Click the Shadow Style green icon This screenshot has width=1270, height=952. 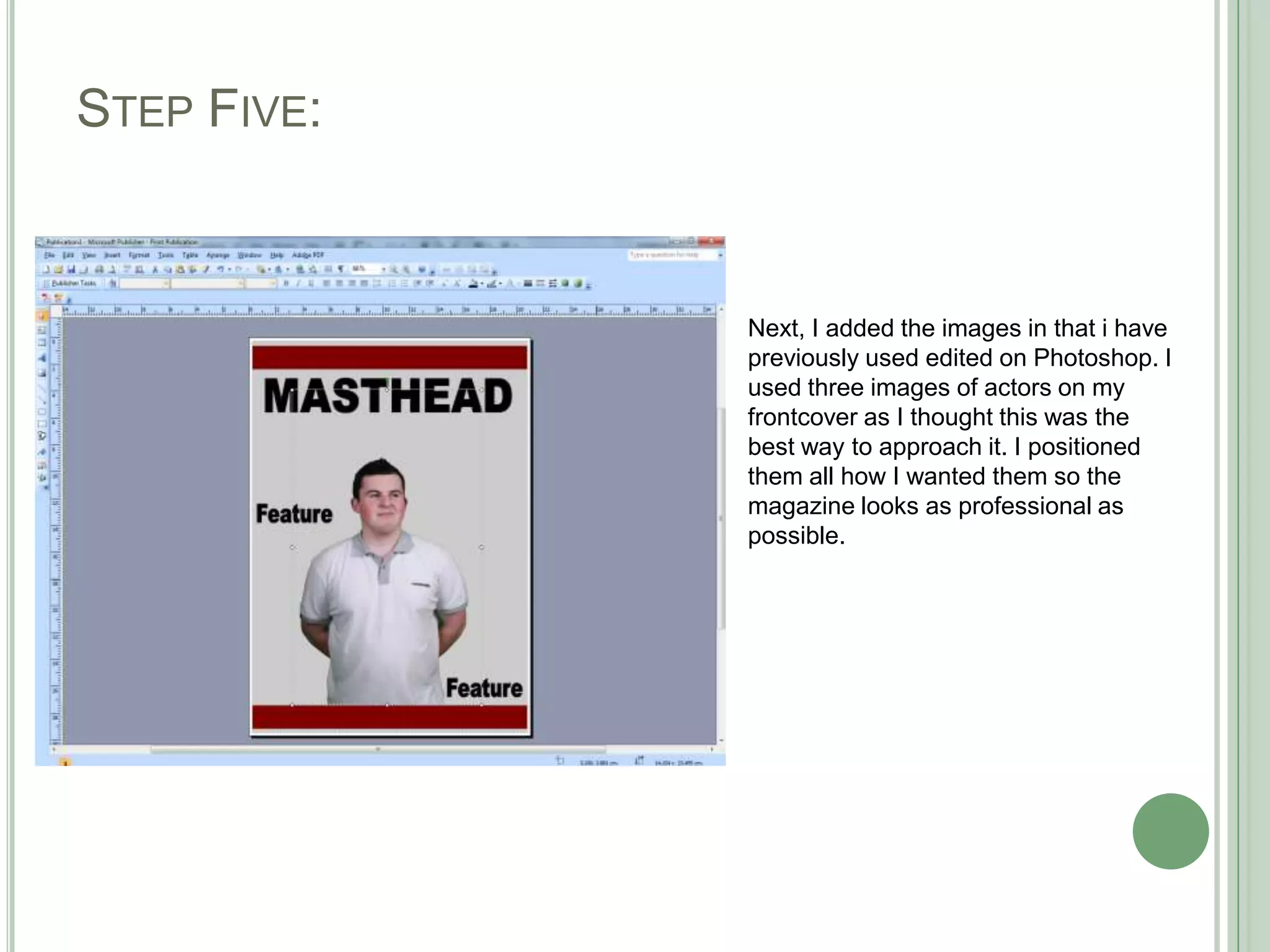coord(564,283)
